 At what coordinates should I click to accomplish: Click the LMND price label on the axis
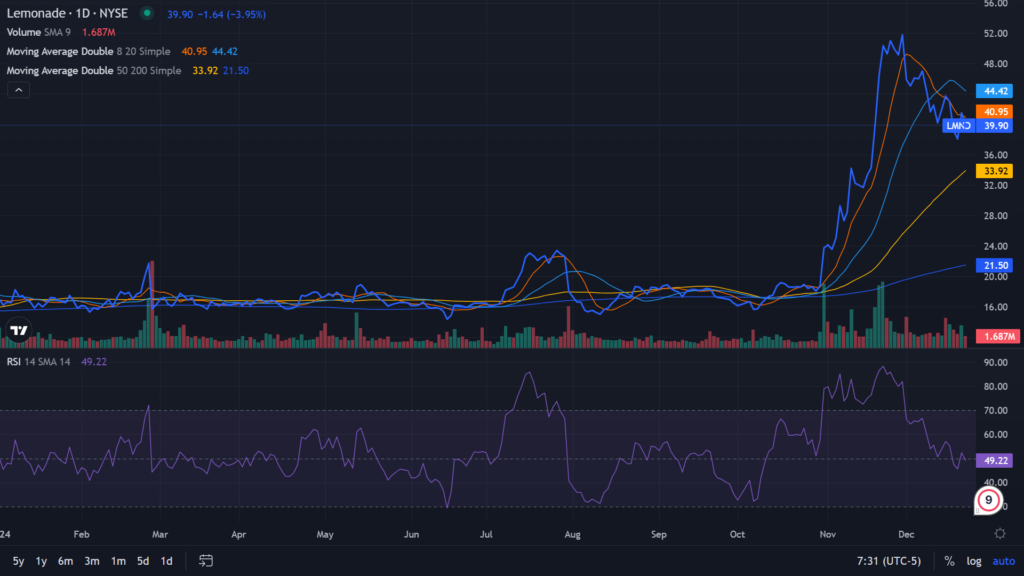(x=959, y=126)
